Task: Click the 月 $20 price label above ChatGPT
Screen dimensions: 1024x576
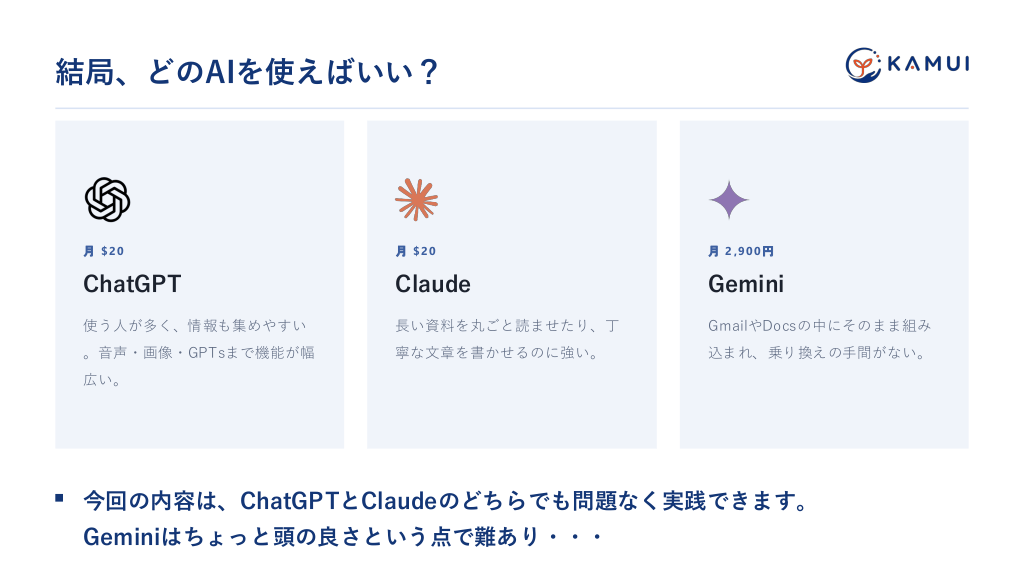Action: [104, 251]
